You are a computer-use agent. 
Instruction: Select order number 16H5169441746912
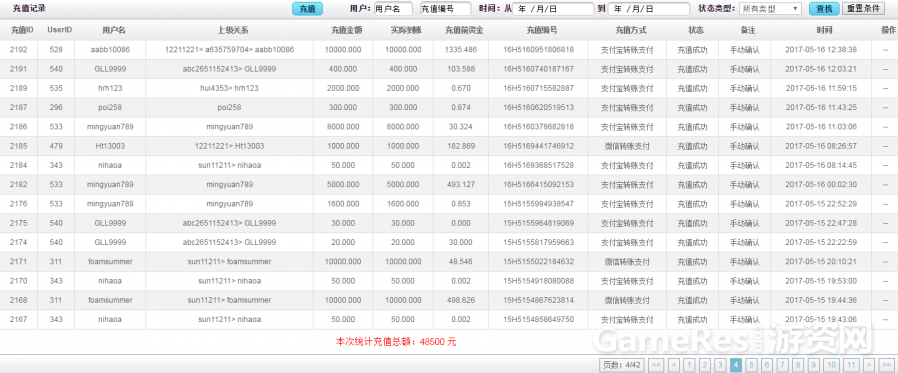pyautogui.click(x=538, y=146)
